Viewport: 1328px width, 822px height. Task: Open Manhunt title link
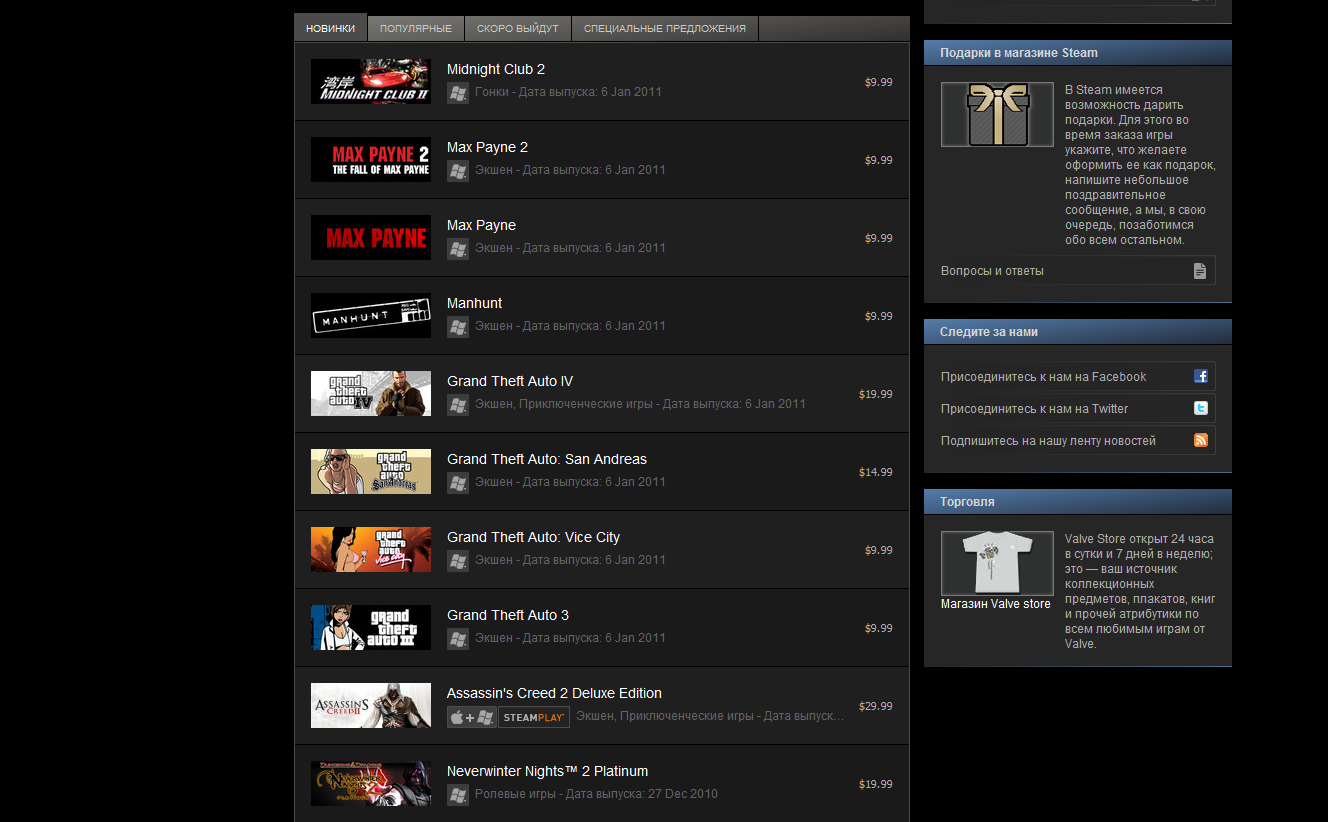coord(474,303)
